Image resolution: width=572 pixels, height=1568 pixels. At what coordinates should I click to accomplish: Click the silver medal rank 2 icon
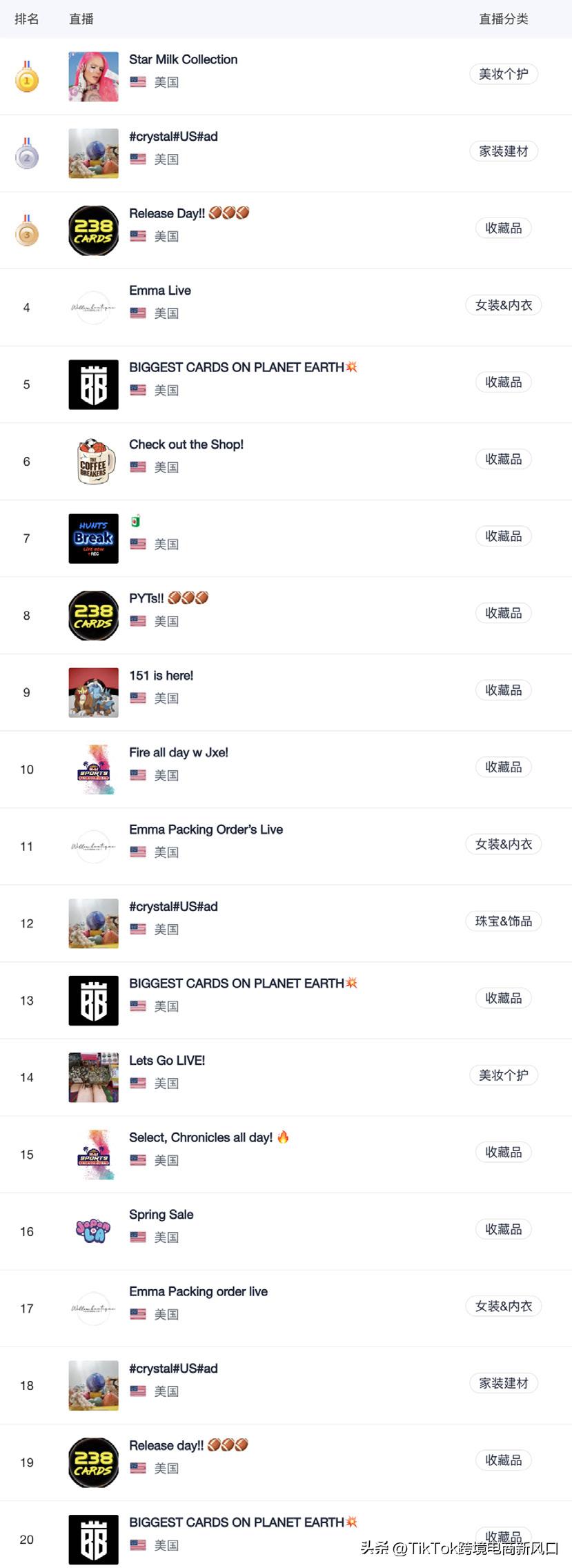[27, 153]
